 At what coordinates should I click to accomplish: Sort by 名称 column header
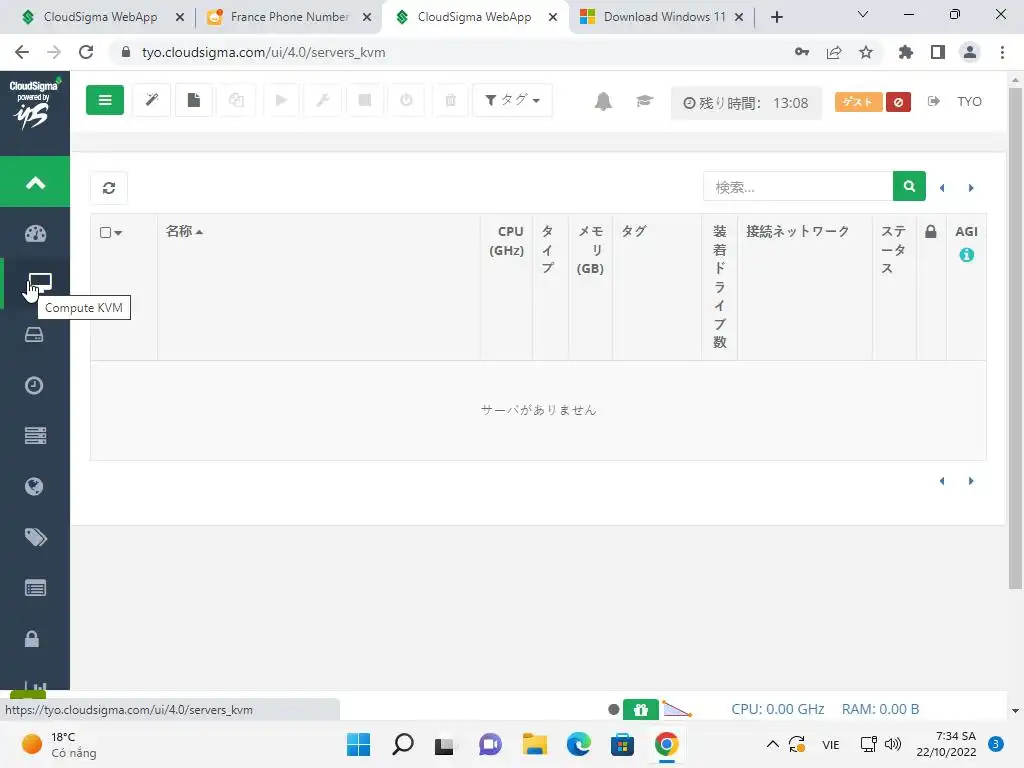(184, 231)
